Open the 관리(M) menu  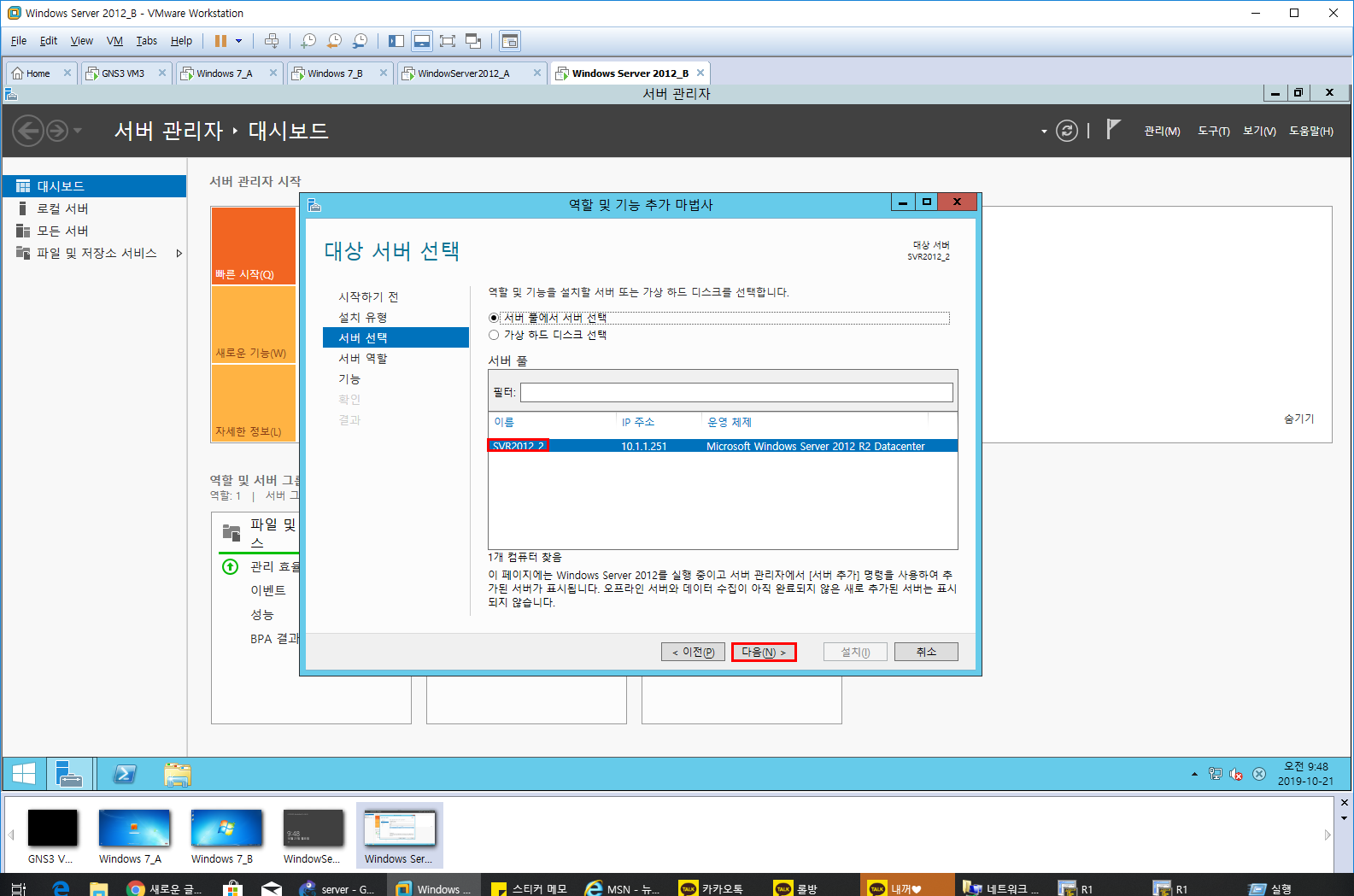click(1162, 131)
